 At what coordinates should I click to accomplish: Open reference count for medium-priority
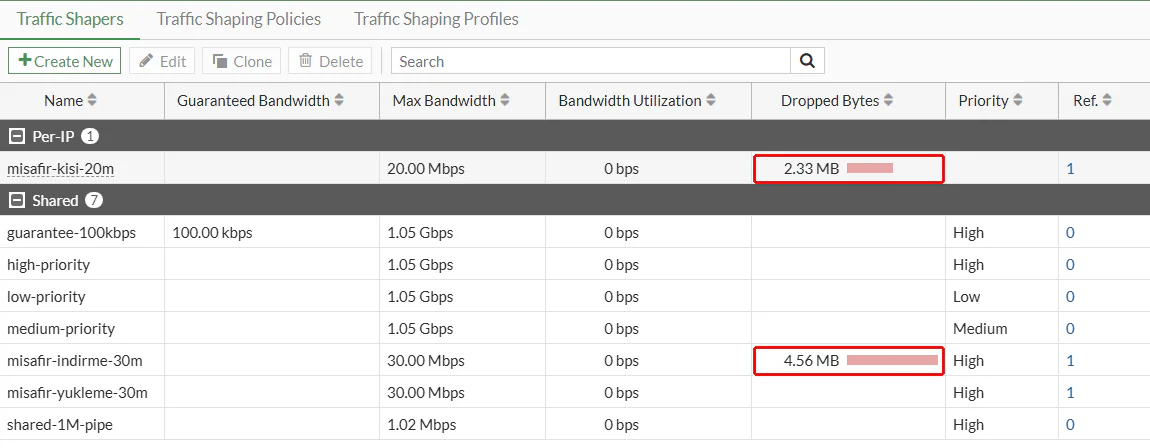1070,328
